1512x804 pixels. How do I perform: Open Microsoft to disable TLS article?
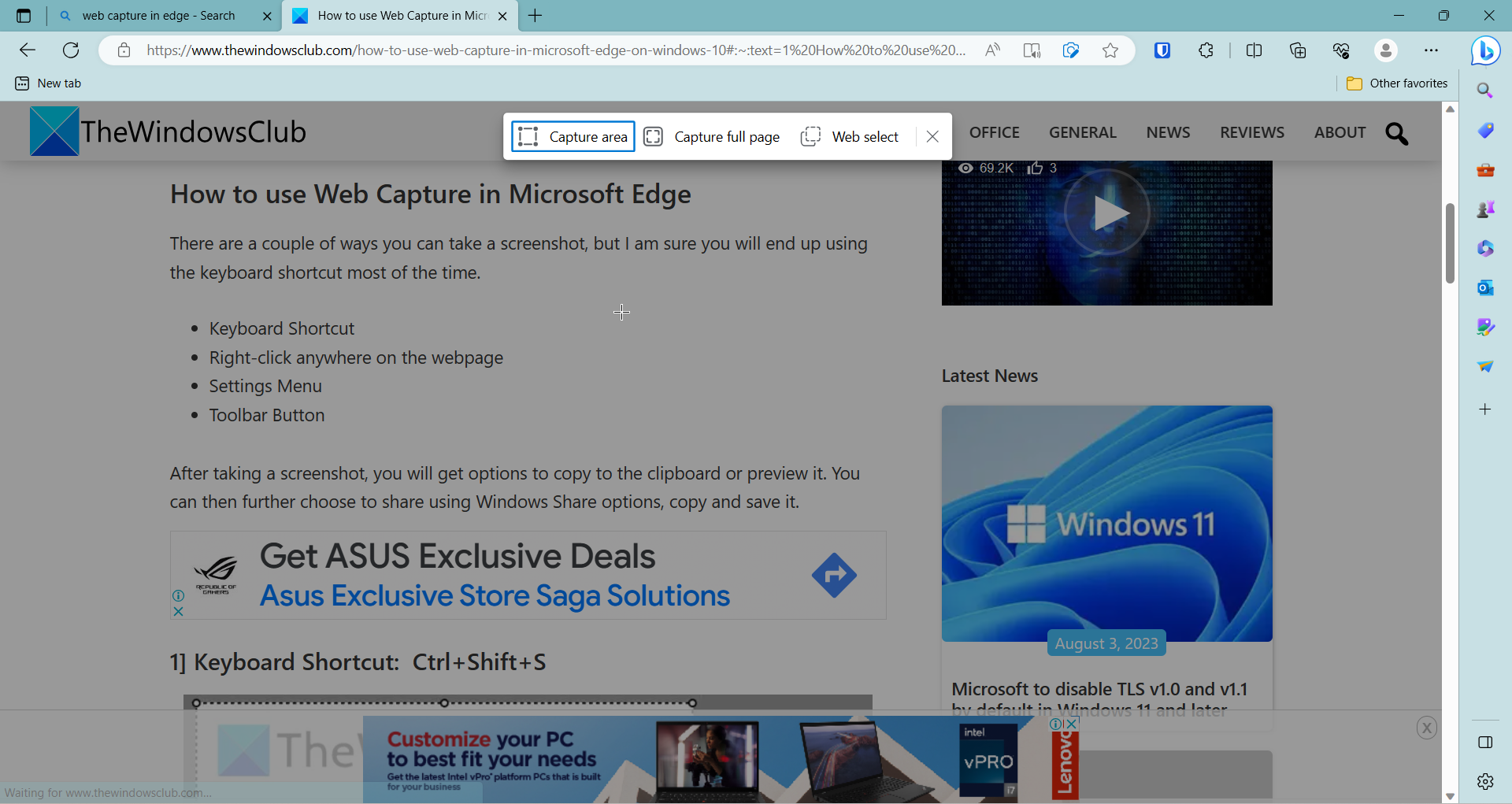pos(1099,698)
